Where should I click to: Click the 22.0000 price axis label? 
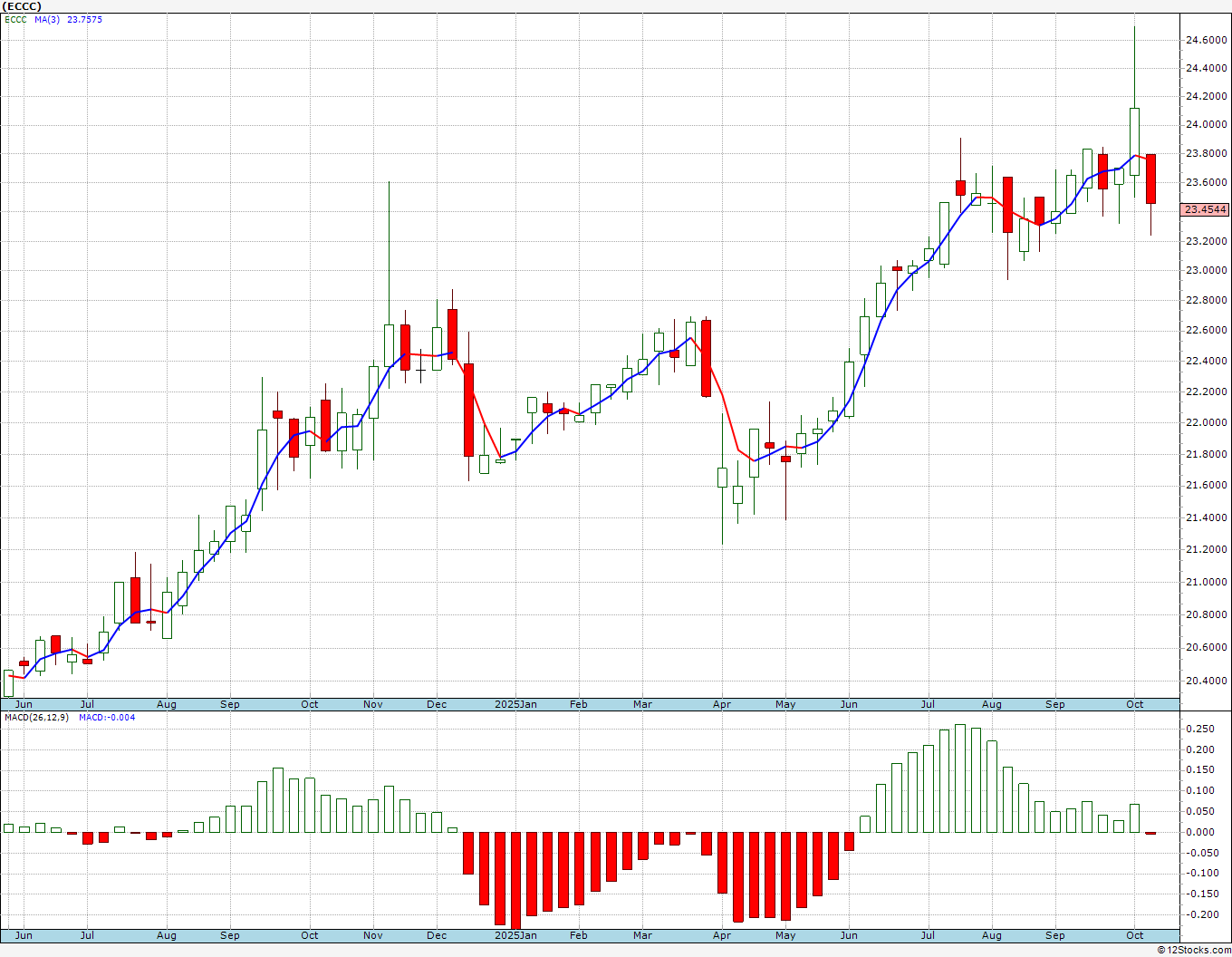1206,422
